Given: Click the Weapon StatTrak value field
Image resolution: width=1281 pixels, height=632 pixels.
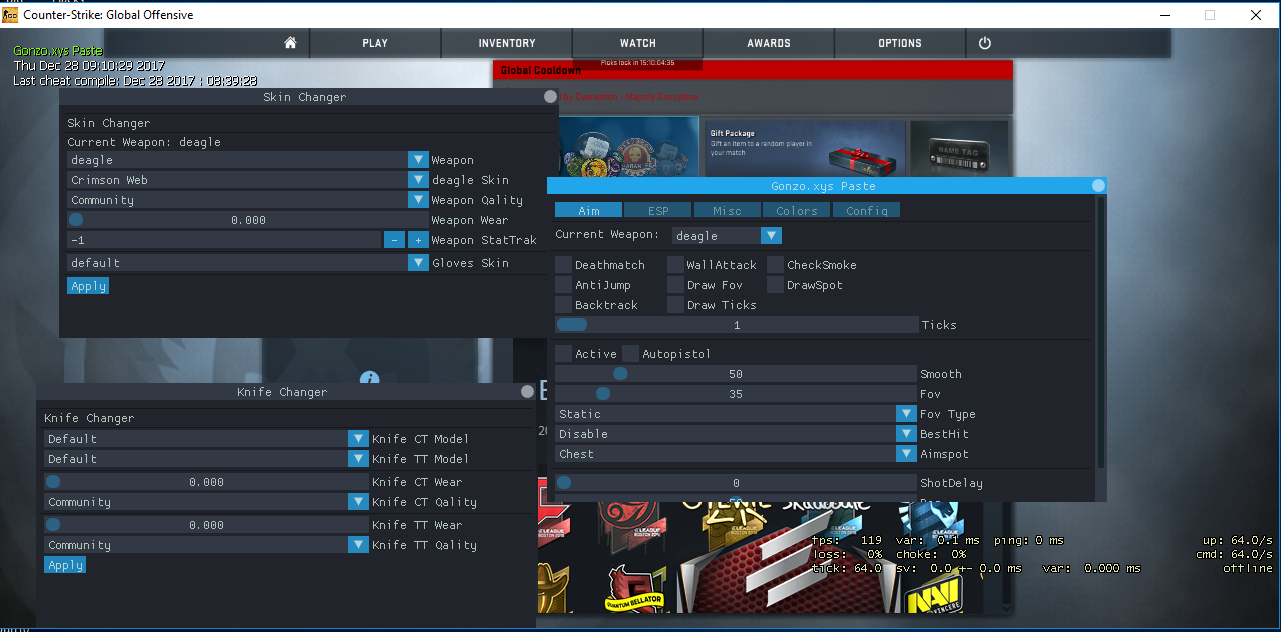Looking at the screenshot, I should click(224, 240).
